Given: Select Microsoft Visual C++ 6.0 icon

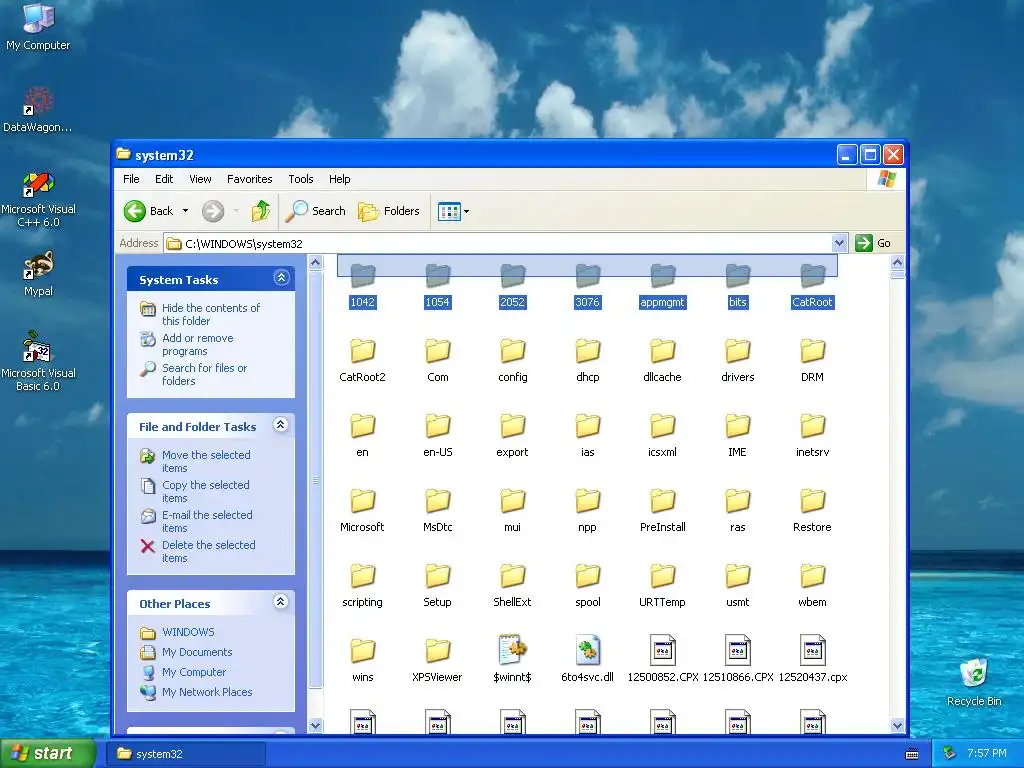Looking at the screenshot, I should point(38,199).
